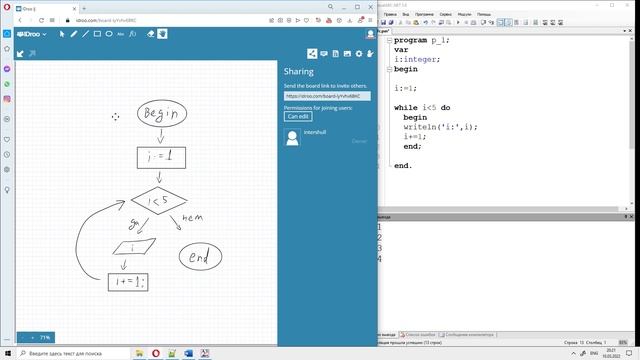Screen dimensions: 640x360
Task: Close the current editor tab with X
Action: (x=631, y=31)
